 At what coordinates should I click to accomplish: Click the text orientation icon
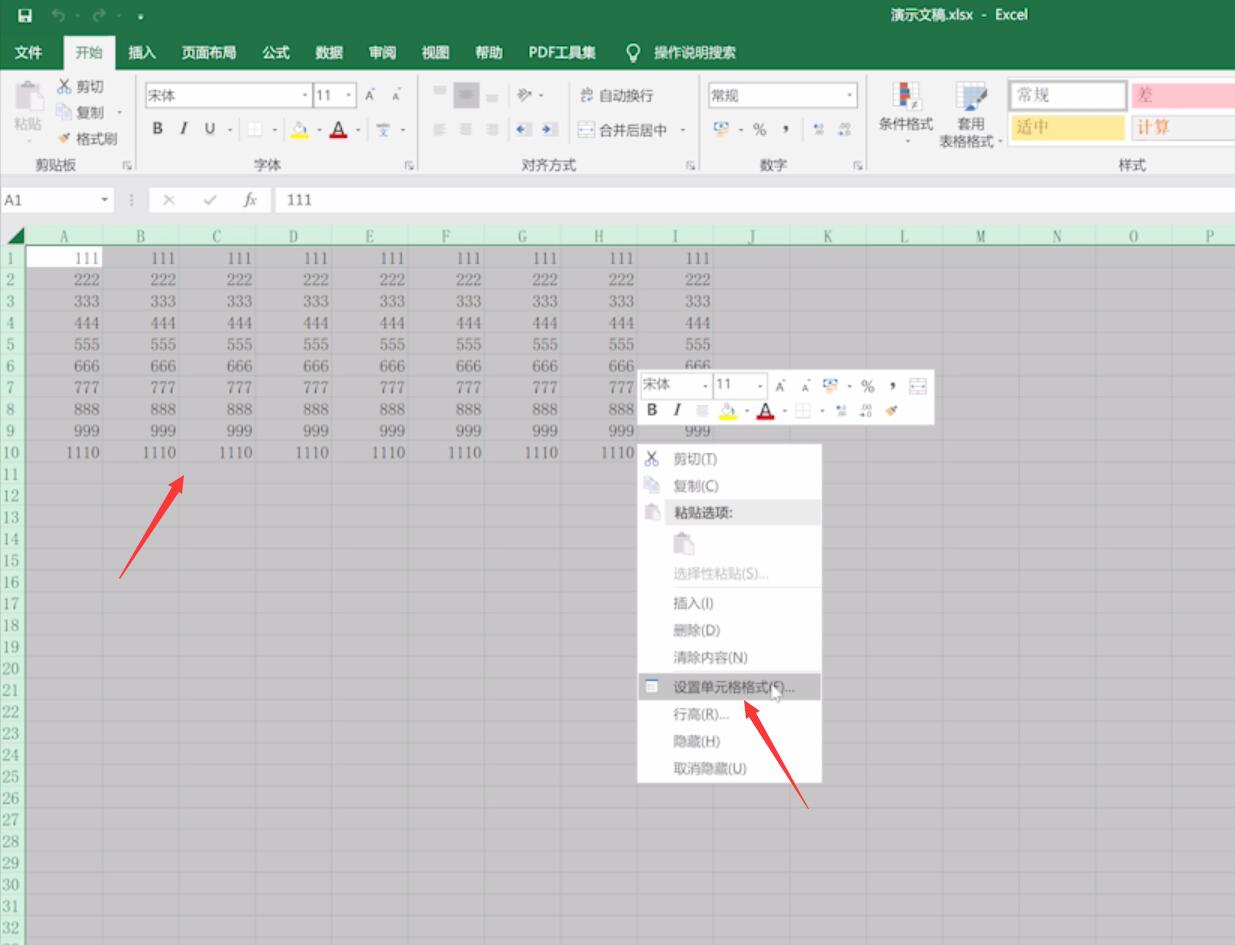(x=525, y=96)
